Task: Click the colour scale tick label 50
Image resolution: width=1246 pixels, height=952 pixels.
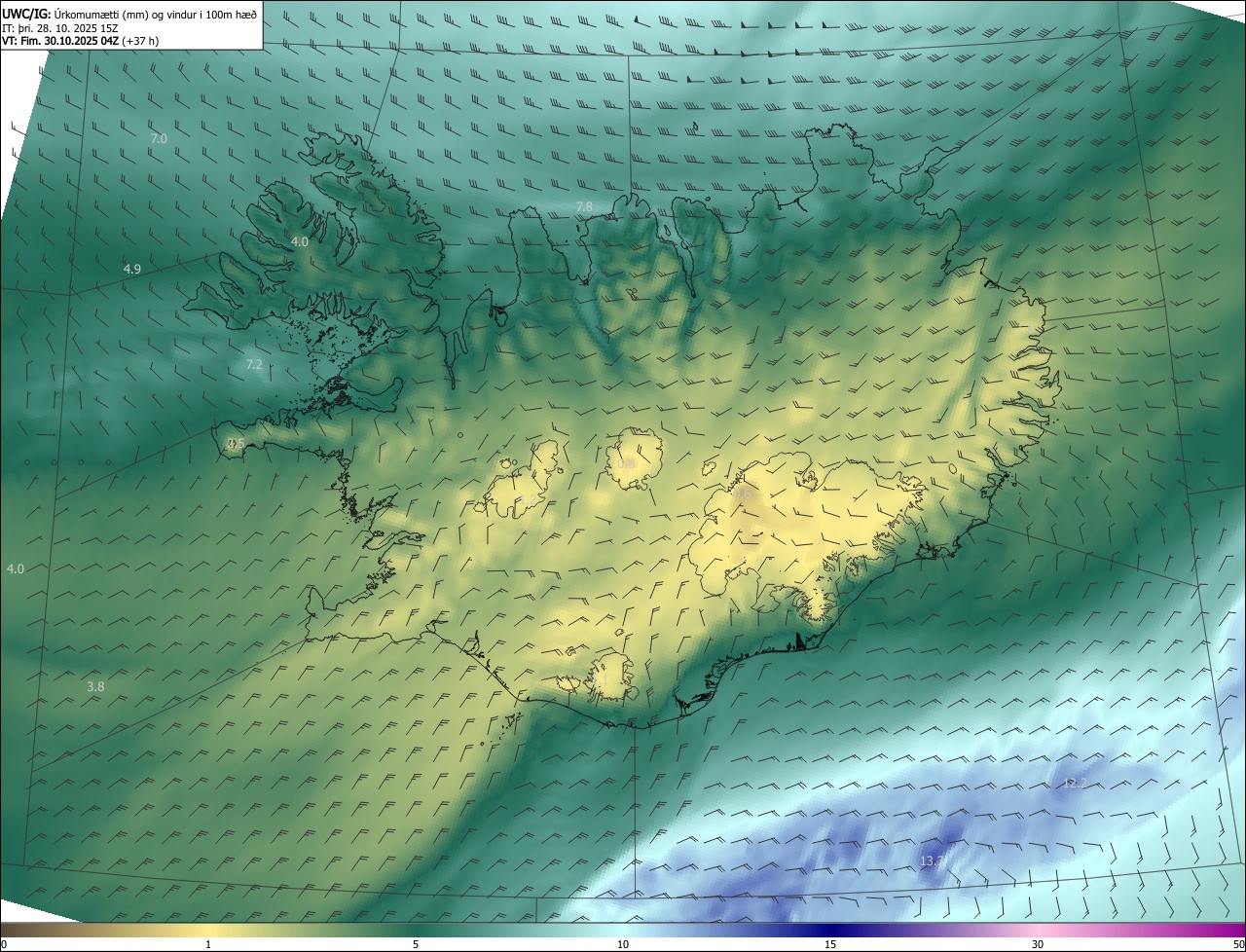Action: (x=1238, y=944)
